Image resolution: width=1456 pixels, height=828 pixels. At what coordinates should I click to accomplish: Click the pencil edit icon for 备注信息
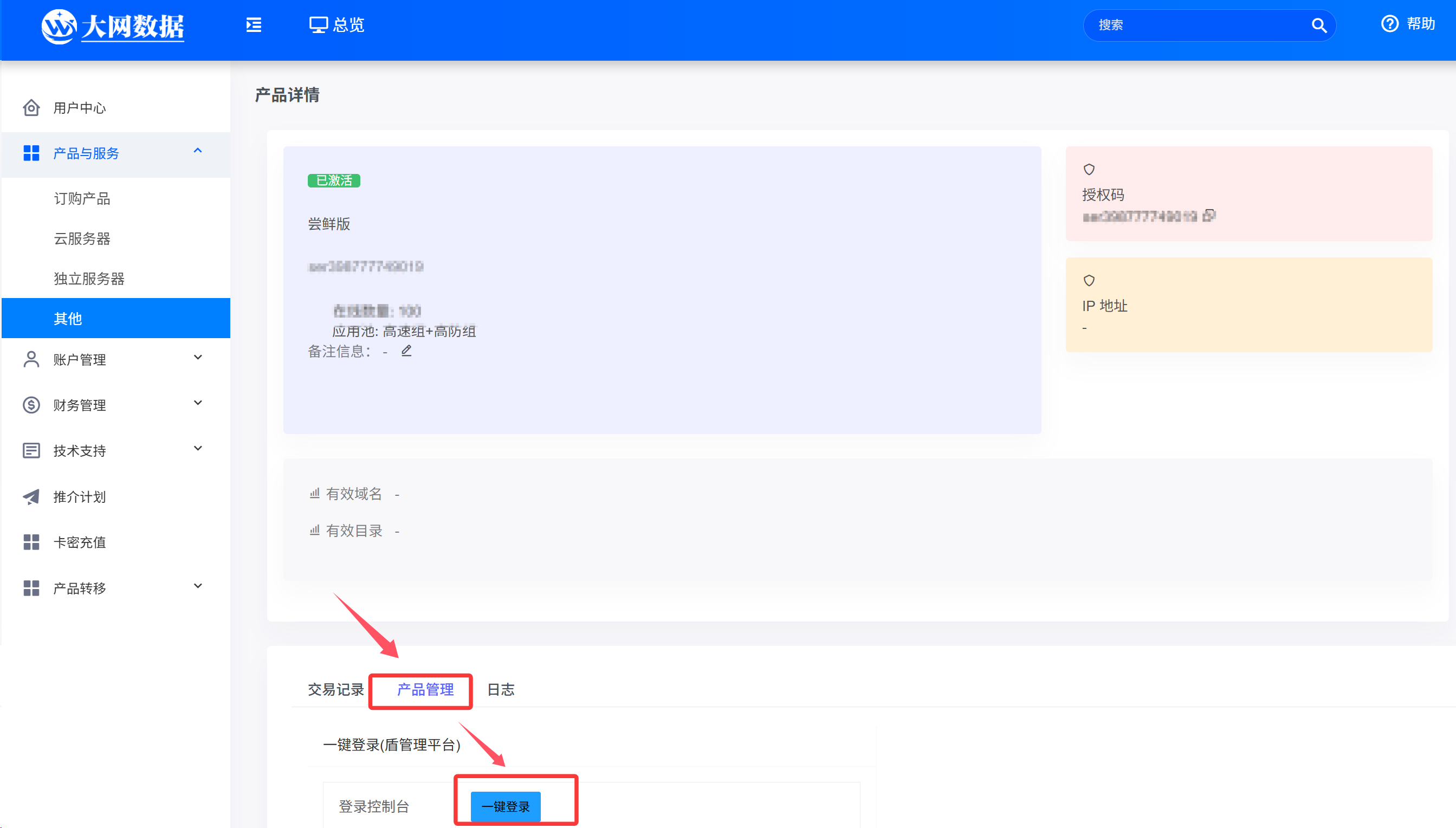[406, 351]
